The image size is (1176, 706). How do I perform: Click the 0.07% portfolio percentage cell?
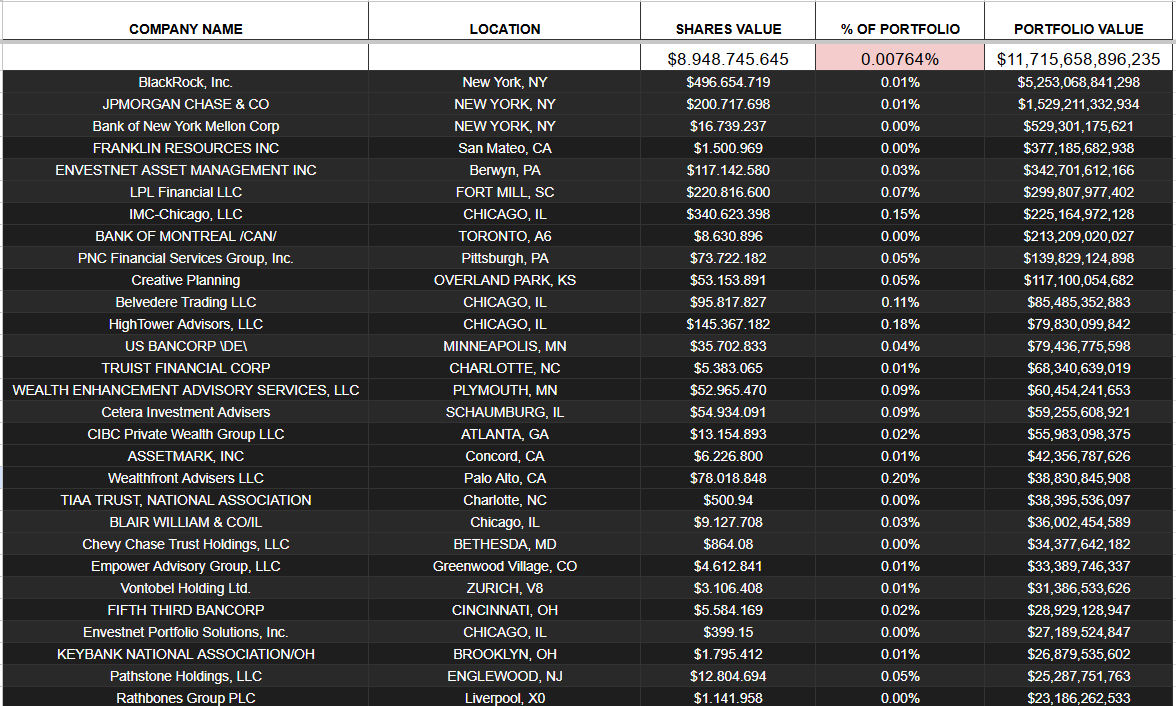click(900, 192)
